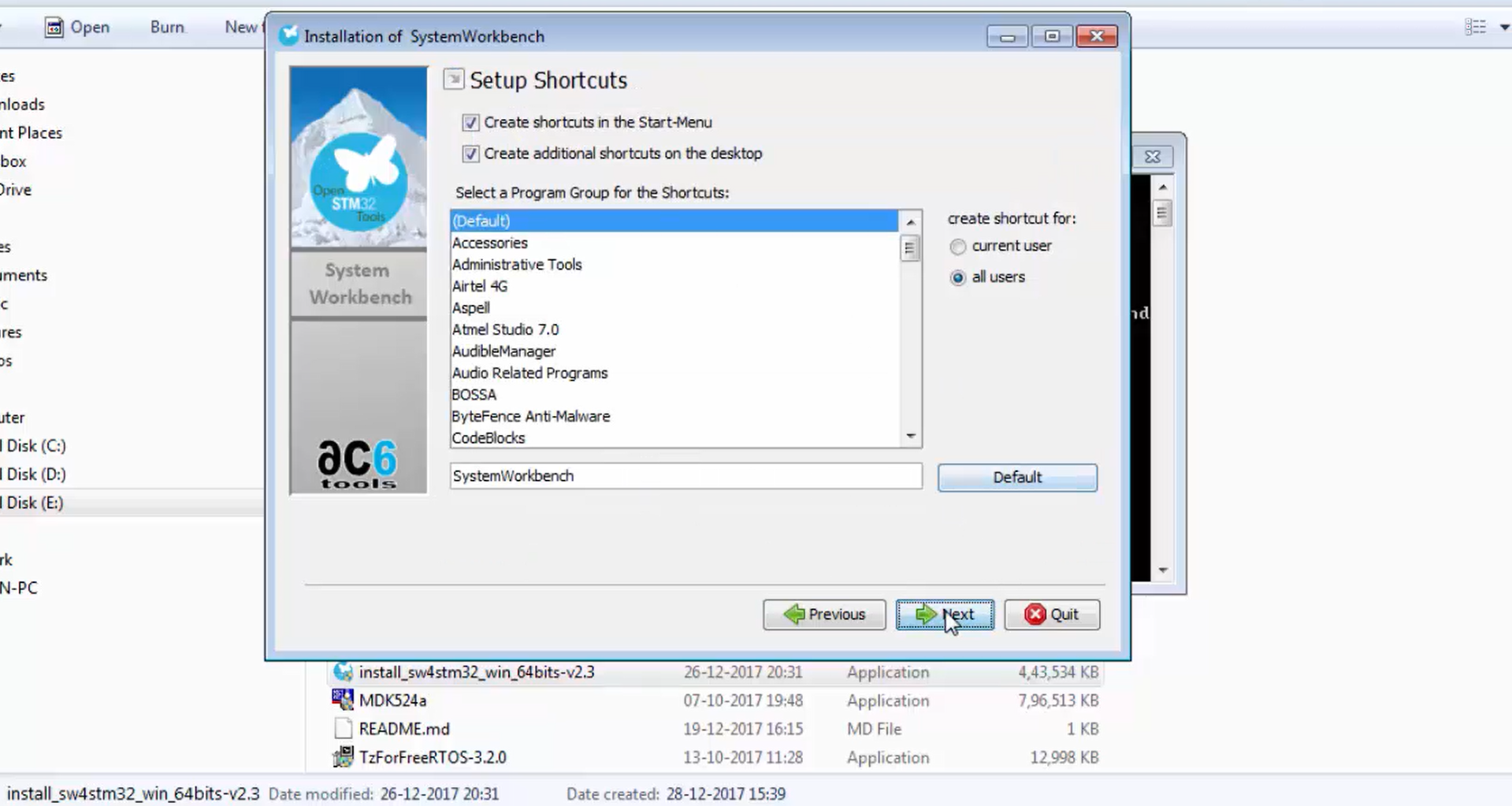Select 'AudibleManager' entry
The height and width of the screenshot is (806, 1512).
[x=674, y=351]
